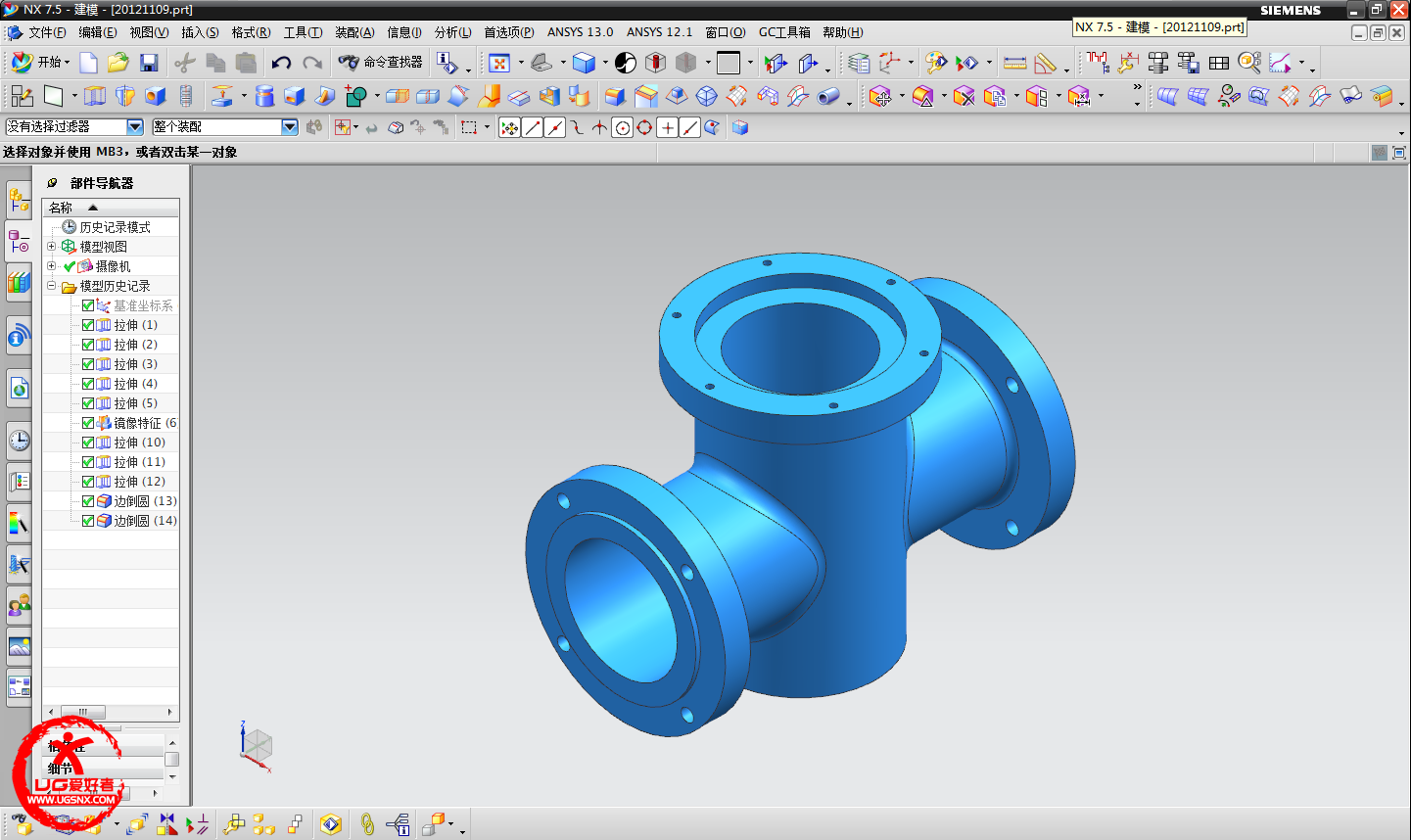The height and width of the screenshot is (840, 1411).
Task: Collapse the 模型历史记录 tree node
Action: click(52, 286)
